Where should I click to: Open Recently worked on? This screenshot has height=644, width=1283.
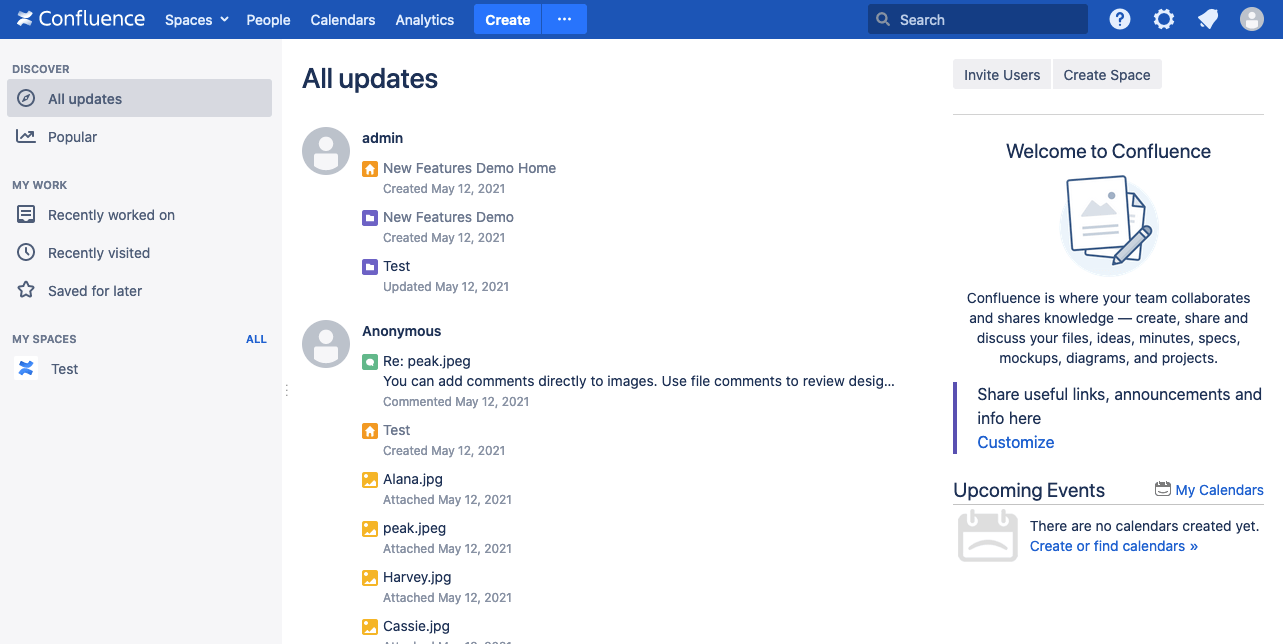[110, 214]
